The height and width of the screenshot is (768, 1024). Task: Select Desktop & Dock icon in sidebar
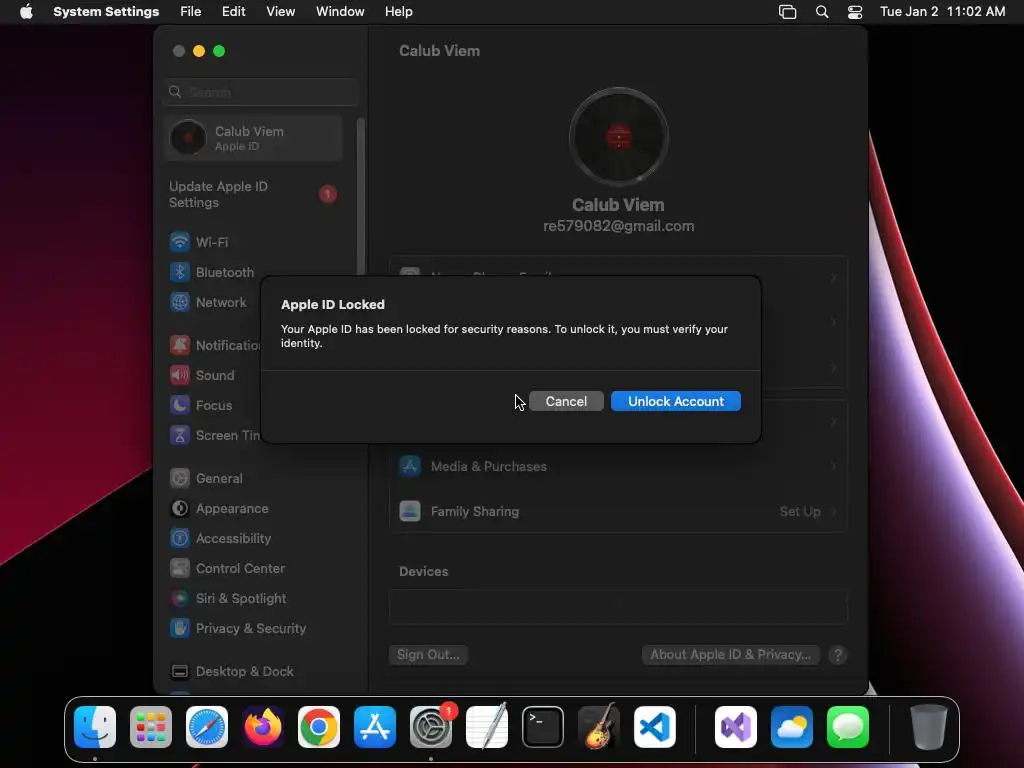(x=180, y=671)
